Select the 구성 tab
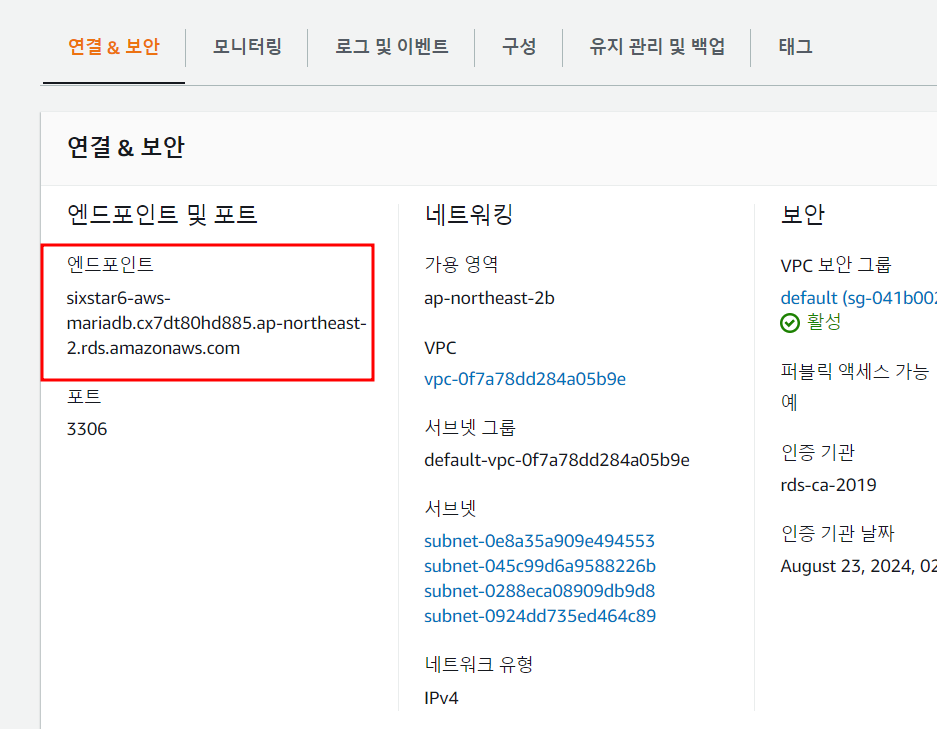Image resolution: width=937 pixels, height=729 pixels. coord(518,47)
